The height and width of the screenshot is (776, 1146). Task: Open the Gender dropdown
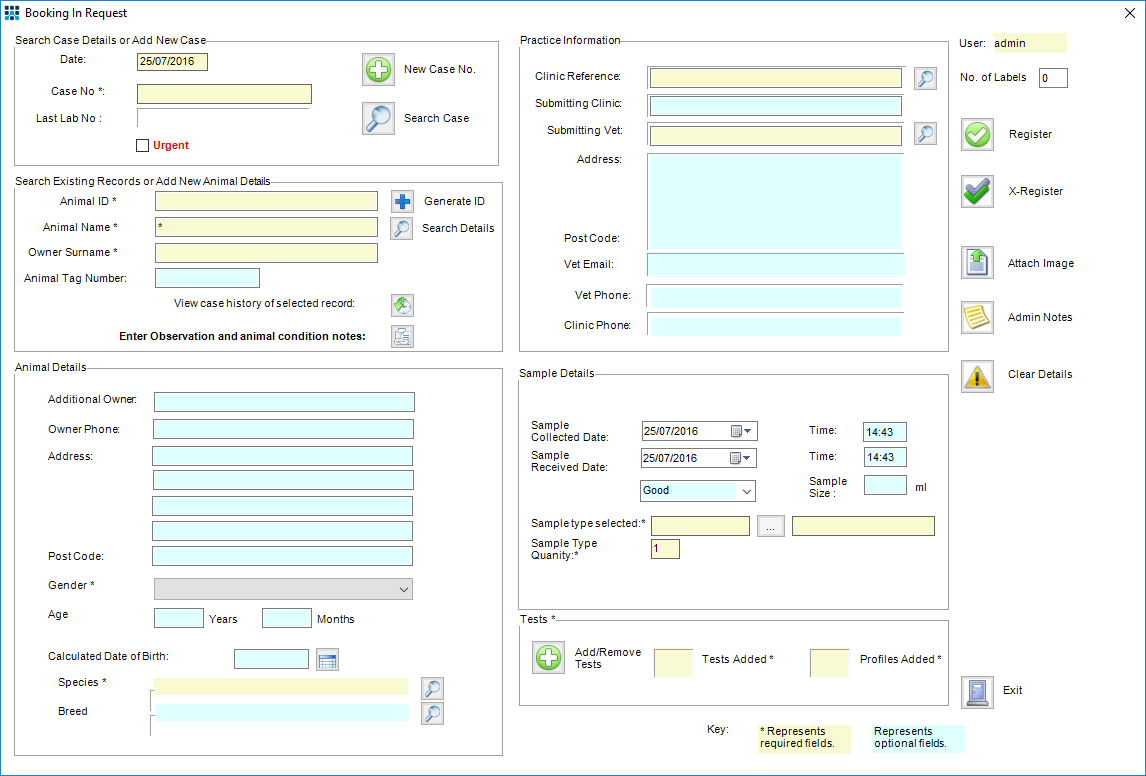point(404,589)
